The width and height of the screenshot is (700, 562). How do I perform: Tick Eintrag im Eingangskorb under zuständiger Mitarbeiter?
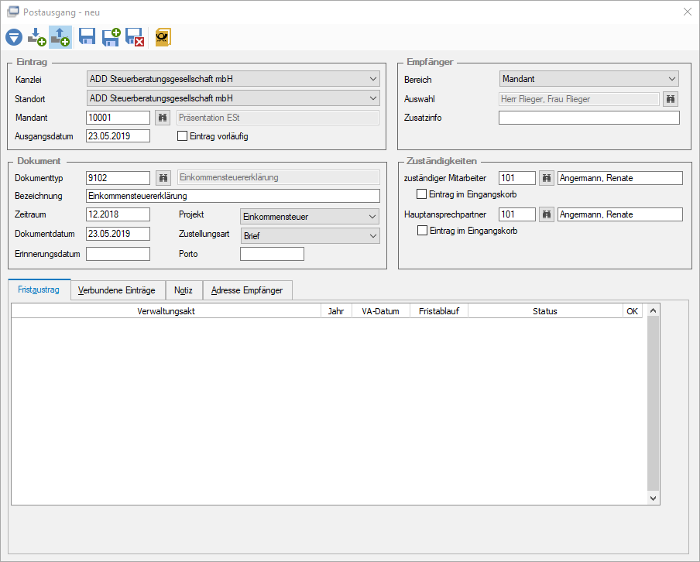(x=421, y=194)
